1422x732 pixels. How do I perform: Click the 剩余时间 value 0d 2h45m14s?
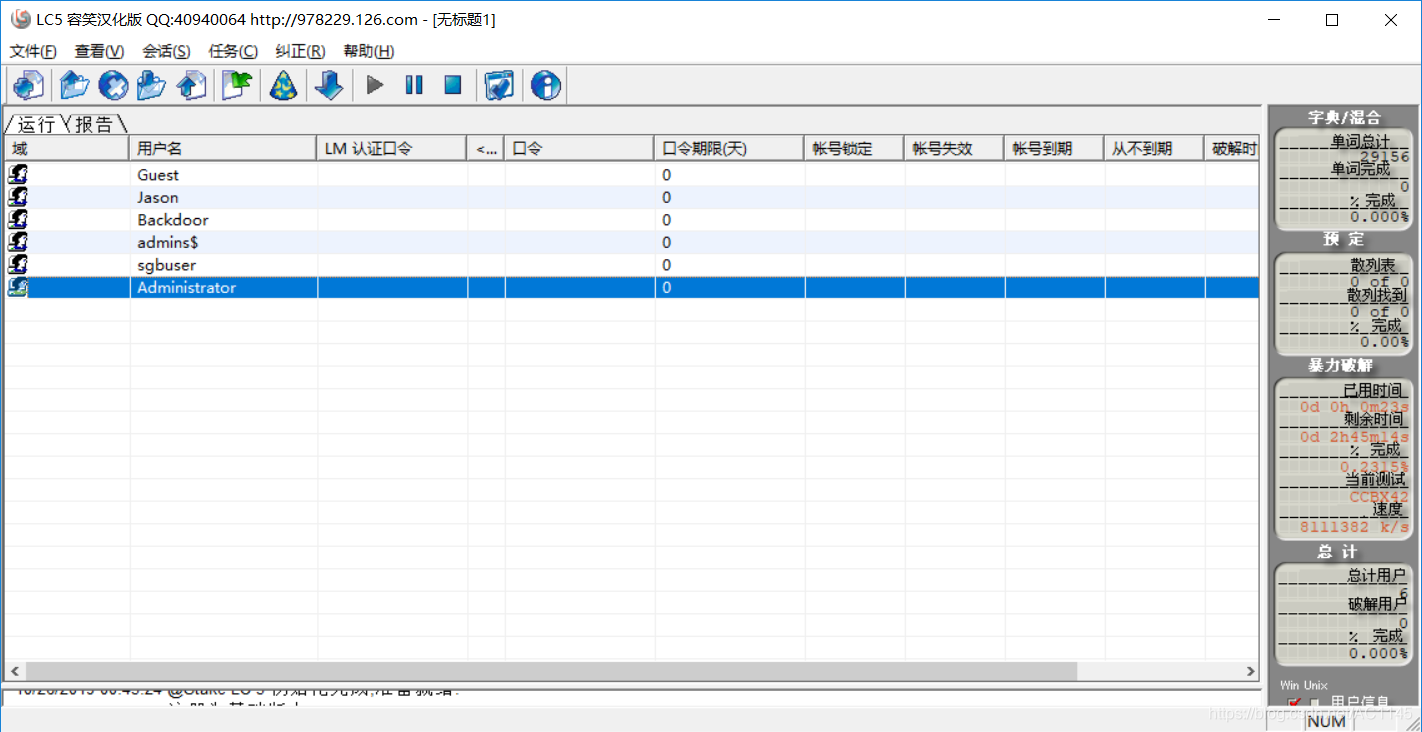coord(1354,437)
